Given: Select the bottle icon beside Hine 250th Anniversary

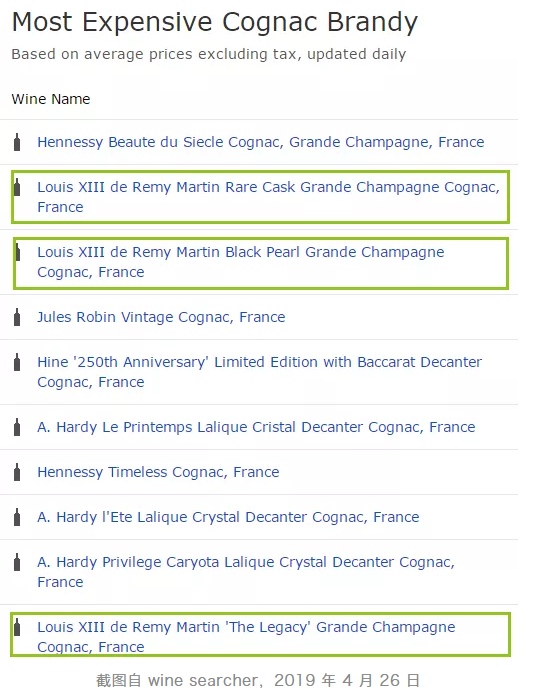Looking at the screenshot, I should point(17,362).
